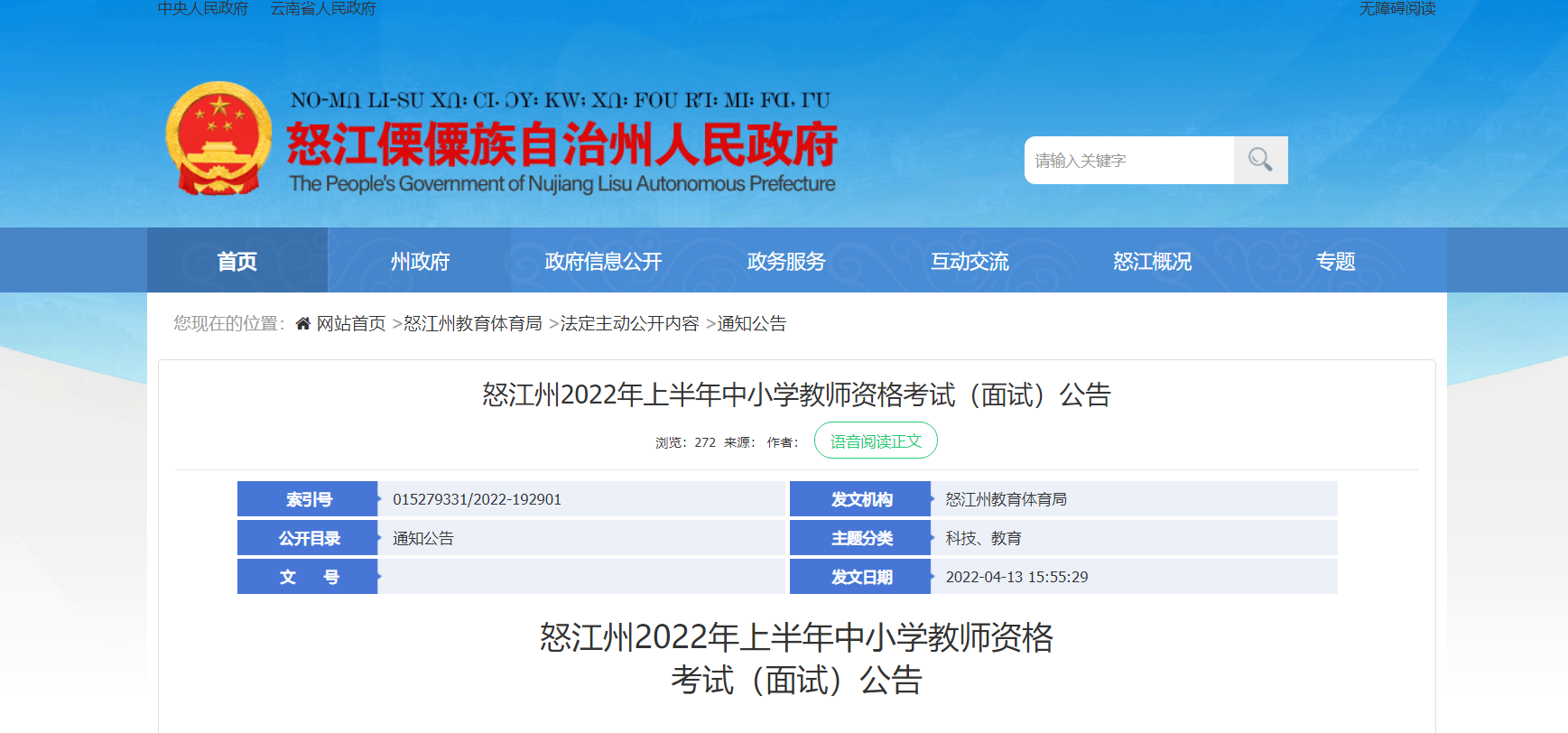Open the 怒江概况 navigation tab
This screenshot has width=1568, height=733.
pyautogui.click(x=1153, y=261)
